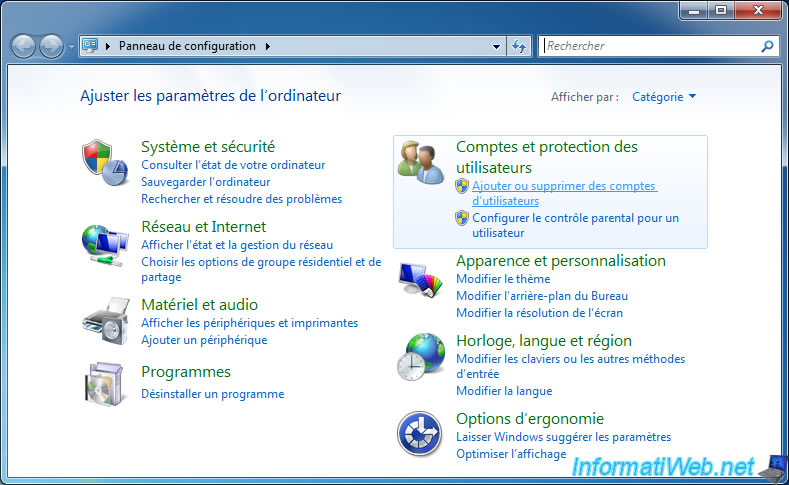Click Ajouter un périphérique
The image size is (789, 485).
204,340
